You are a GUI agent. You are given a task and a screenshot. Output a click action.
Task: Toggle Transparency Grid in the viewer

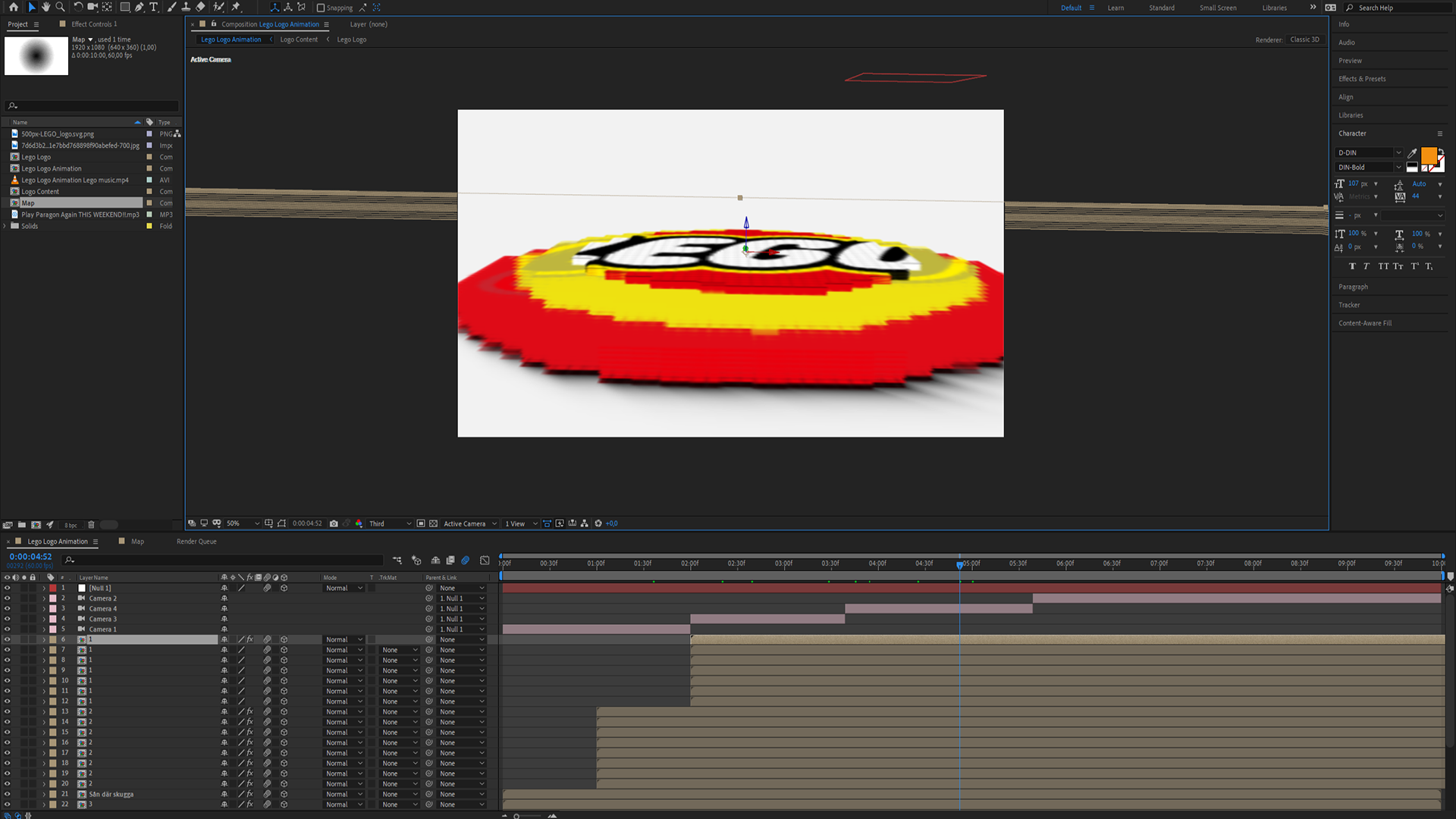(434, 523)
